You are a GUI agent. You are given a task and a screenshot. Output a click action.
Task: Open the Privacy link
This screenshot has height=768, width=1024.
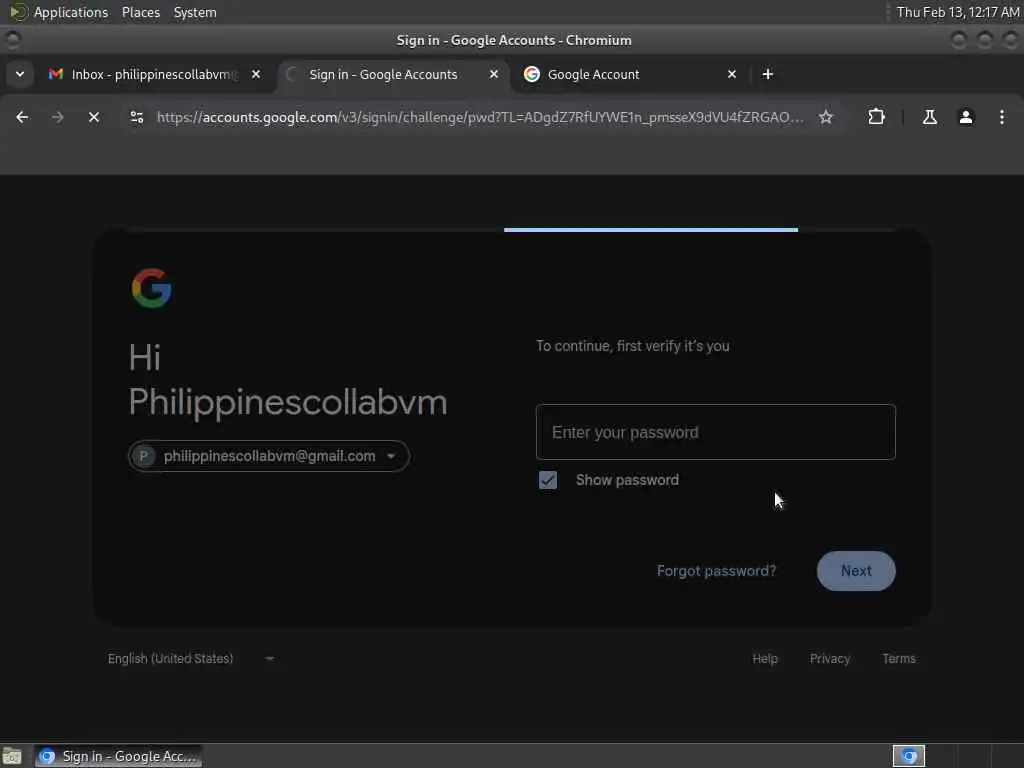829,658
